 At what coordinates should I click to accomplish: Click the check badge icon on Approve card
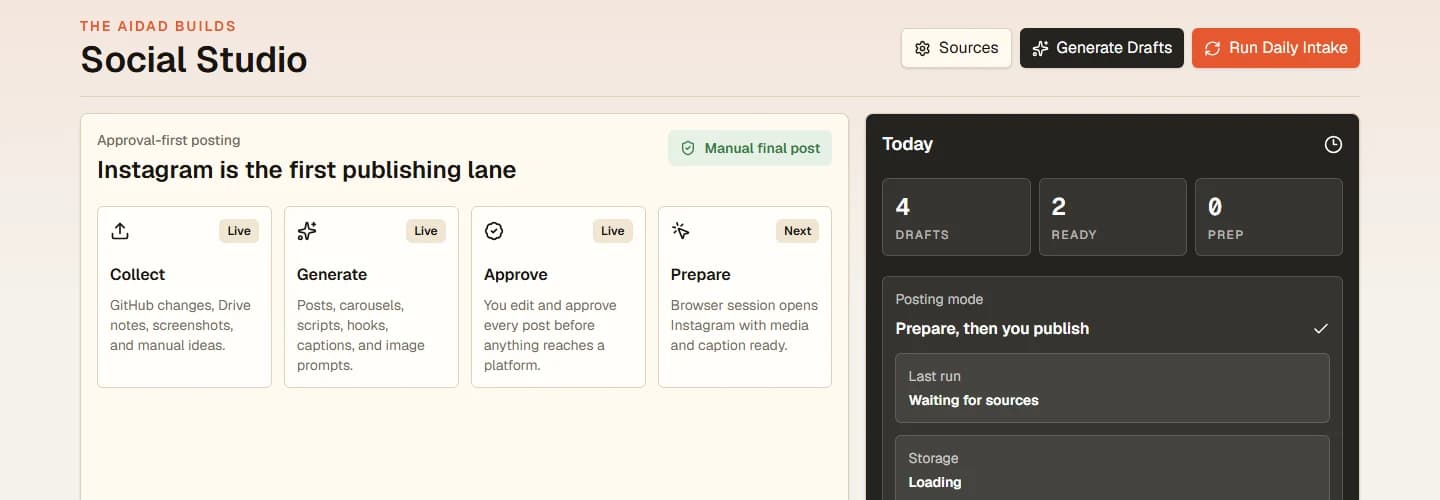point(494,231)
